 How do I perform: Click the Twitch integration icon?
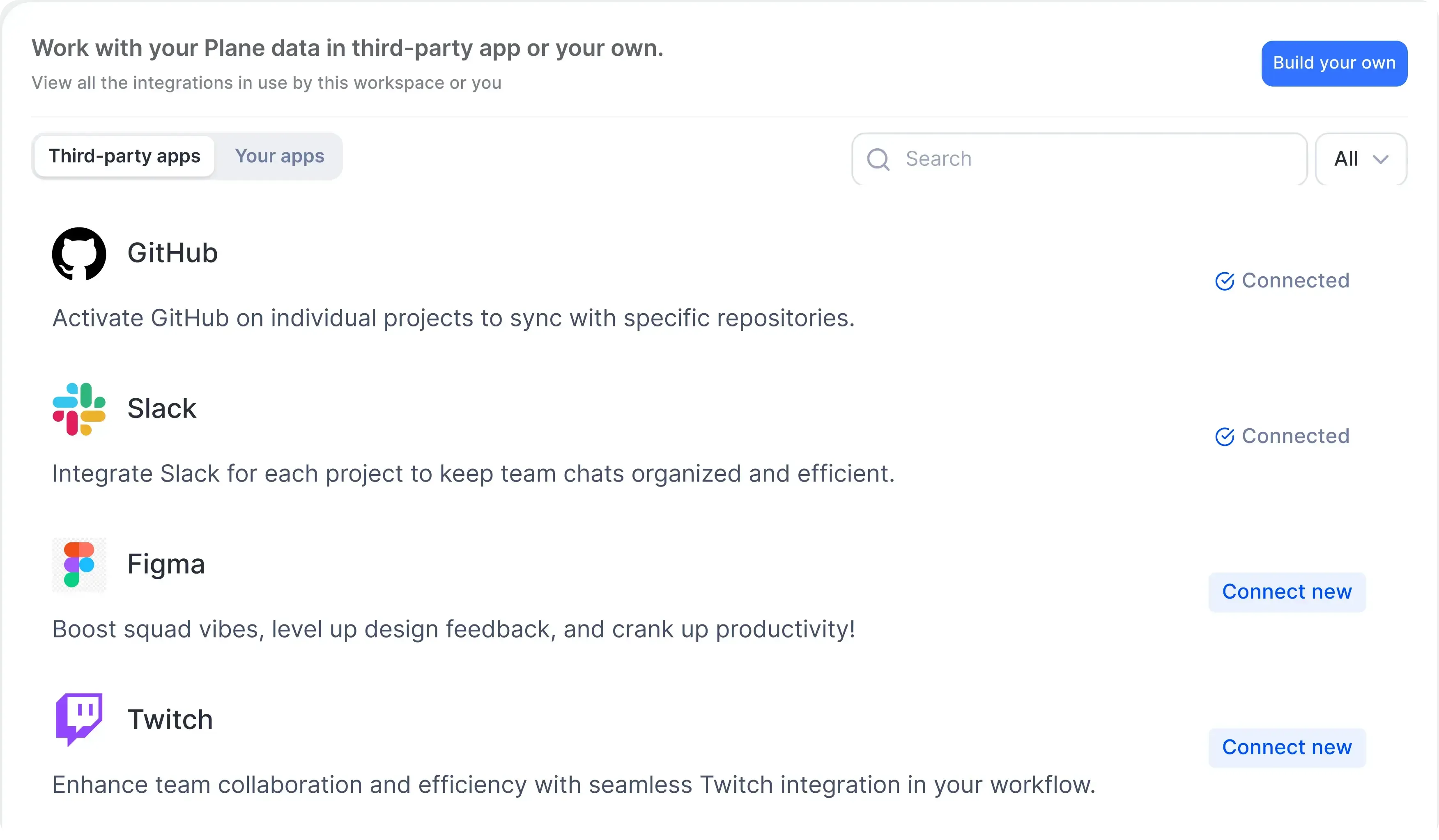(79, 720)
